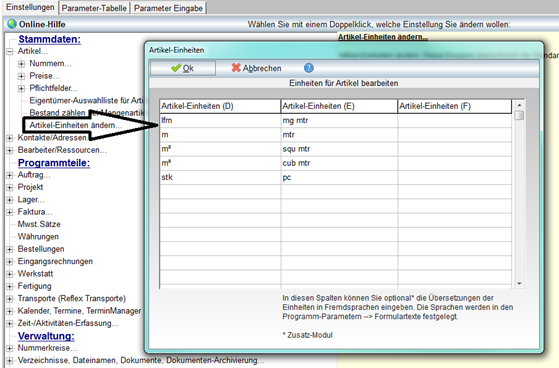
Task: Click the table scrollbar up arrow
Action: 519,105
